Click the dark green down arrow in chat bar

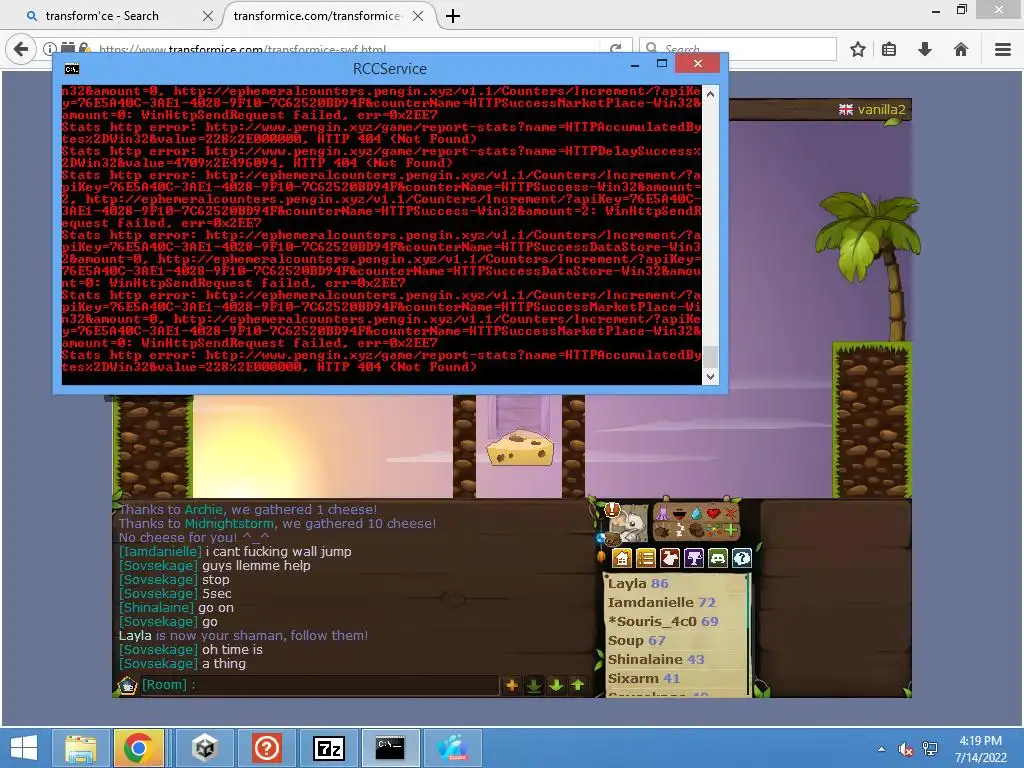click(x=534, y=685)
